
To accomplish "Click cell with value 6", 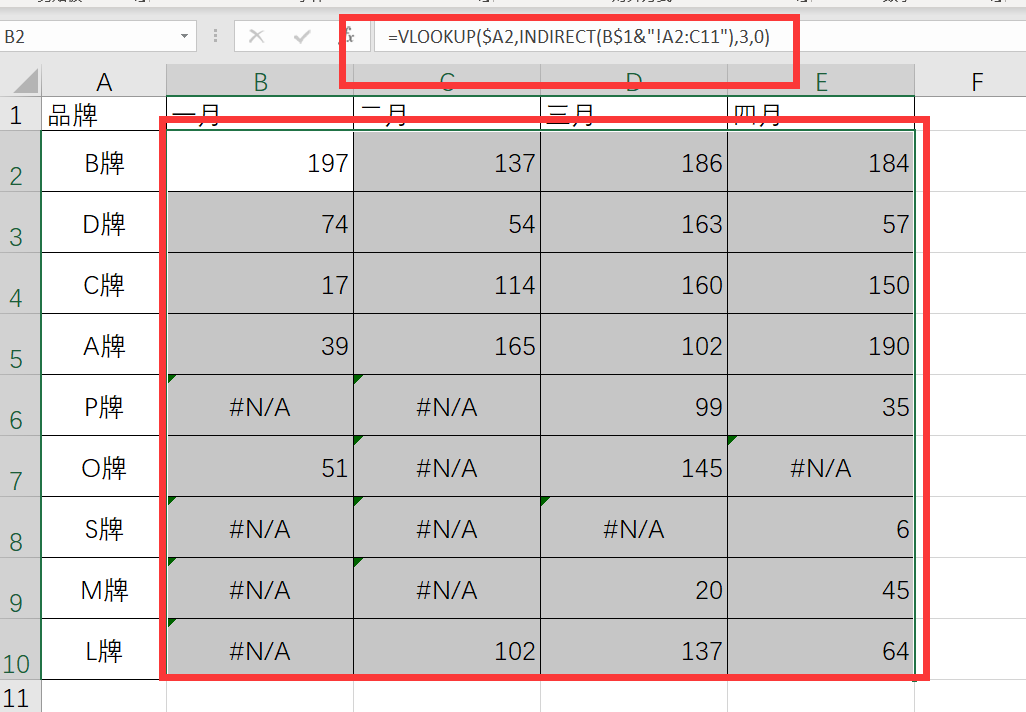I will tap(821, 527).
